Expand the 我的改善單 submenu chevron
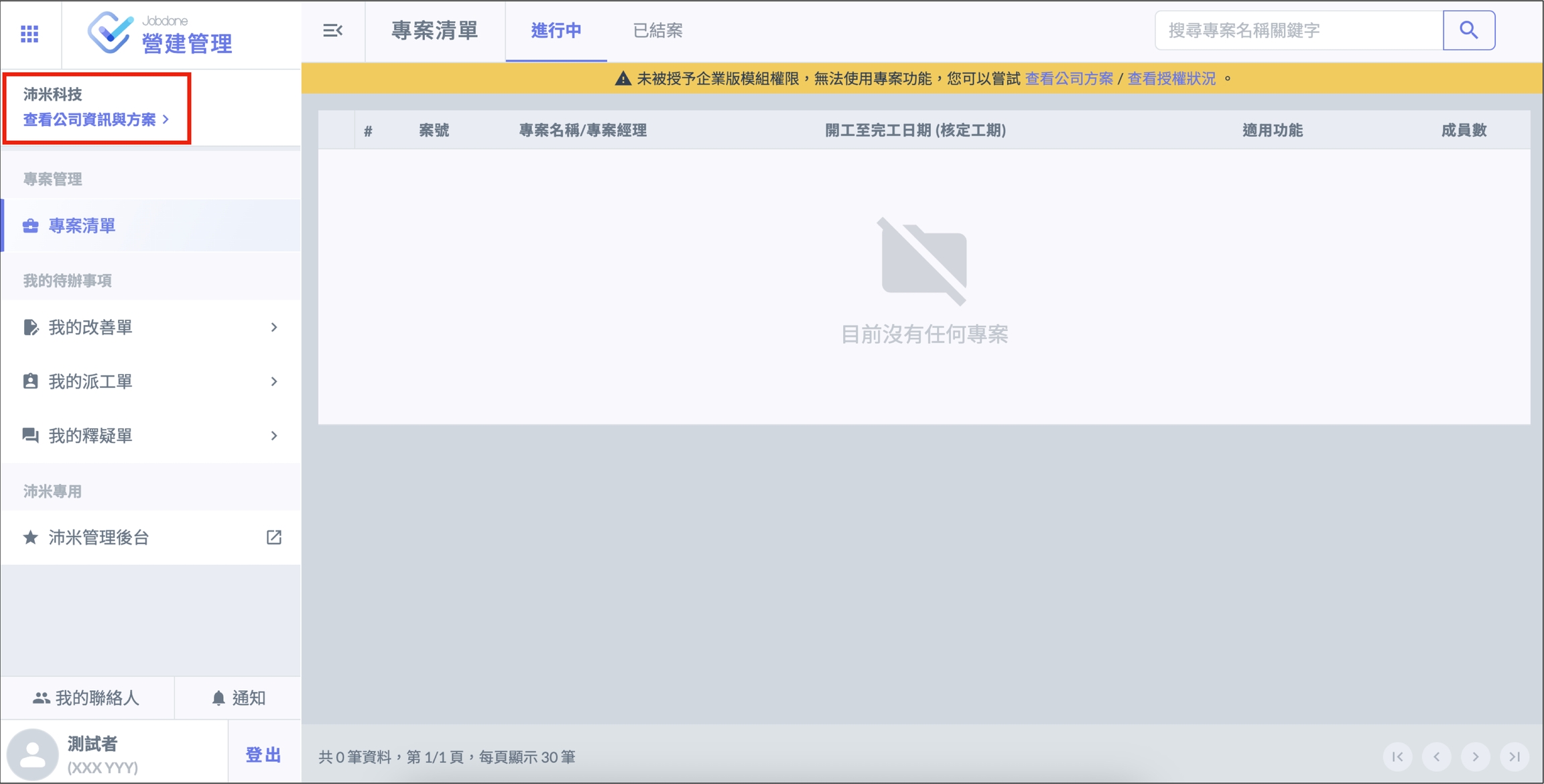This screenshot has height=784, width=1544. tap(273, 327)
